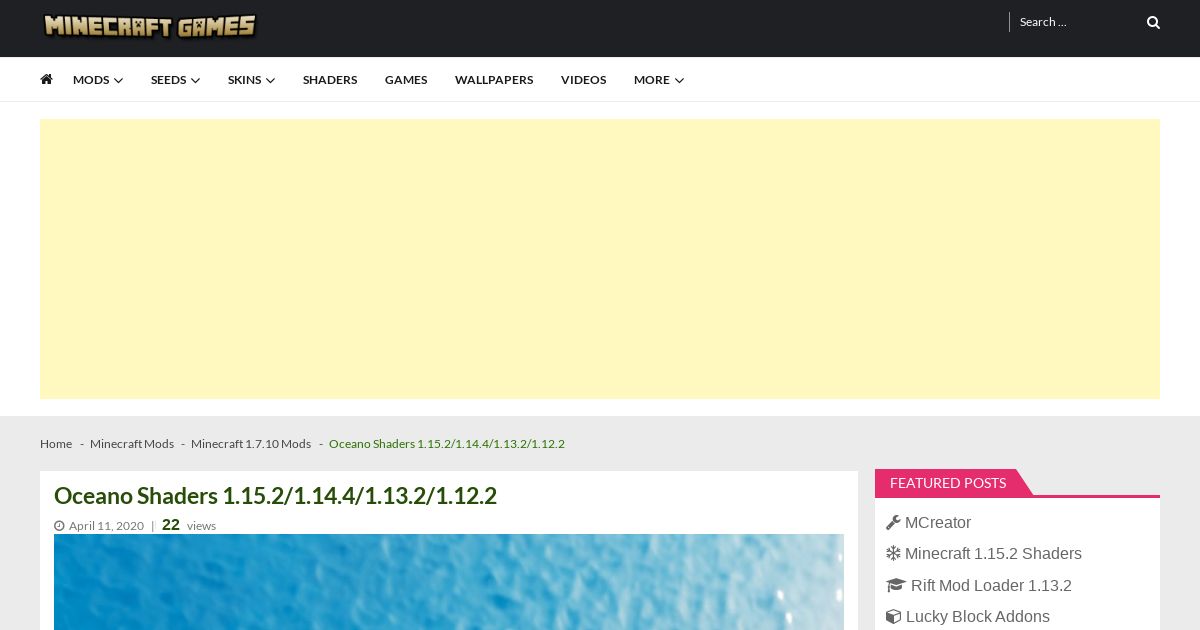Screen dimensions: 1200x630
Task: Select the FEATURED POSTS tab heading
Action: coord(948,483)
